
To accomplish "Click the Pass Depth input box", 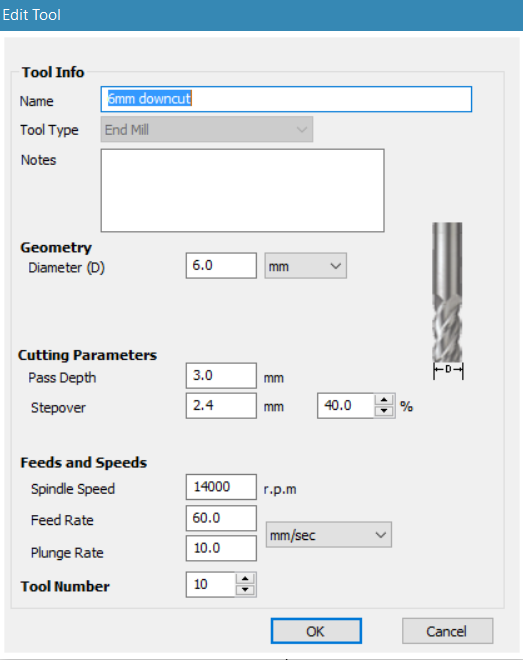I will click(x=221, y=375).
